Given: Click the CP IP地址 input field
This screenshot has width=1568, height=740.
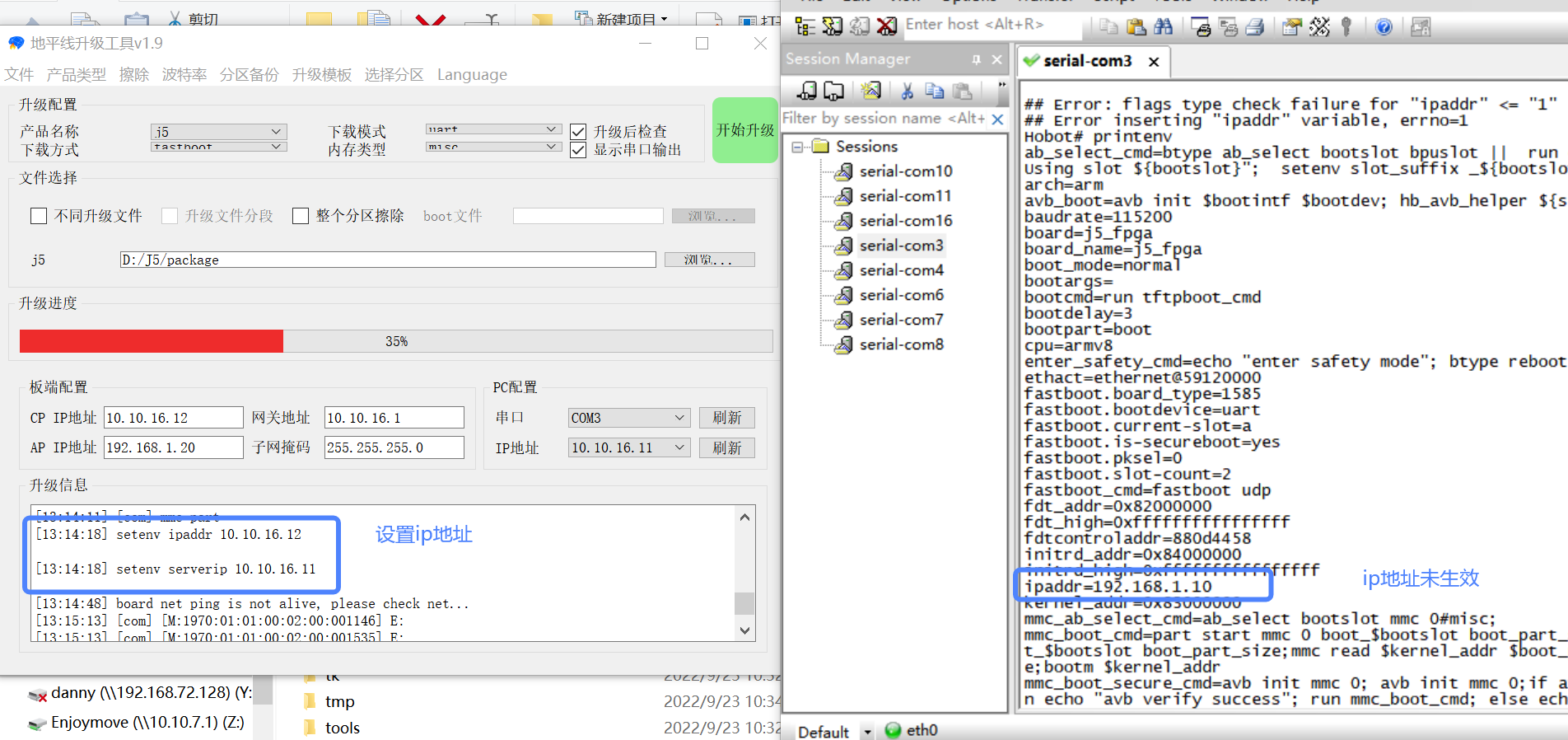Looking at the screenshot, I should point(173,418).
